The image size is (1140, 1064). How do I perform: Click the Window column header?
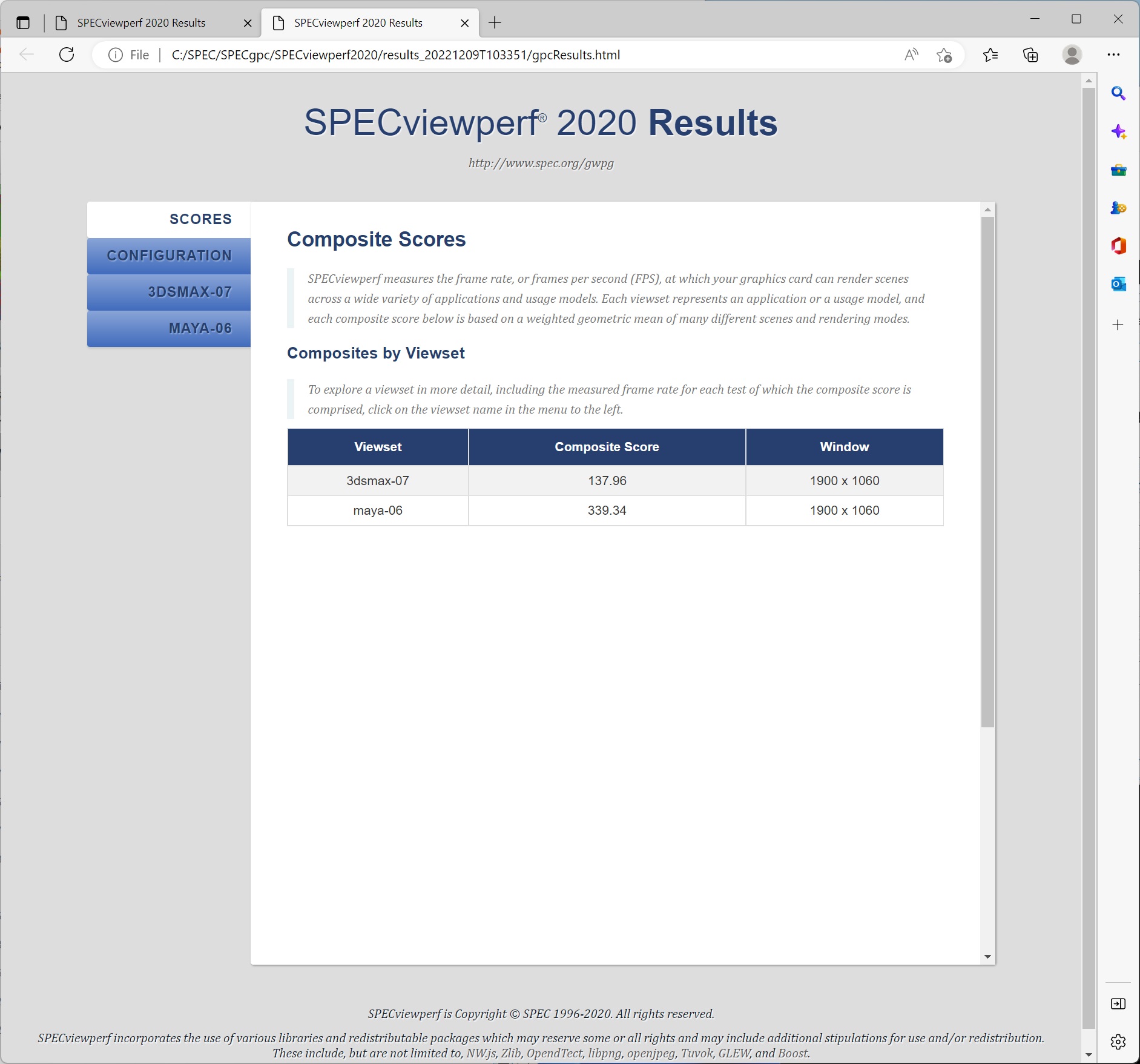845,447
